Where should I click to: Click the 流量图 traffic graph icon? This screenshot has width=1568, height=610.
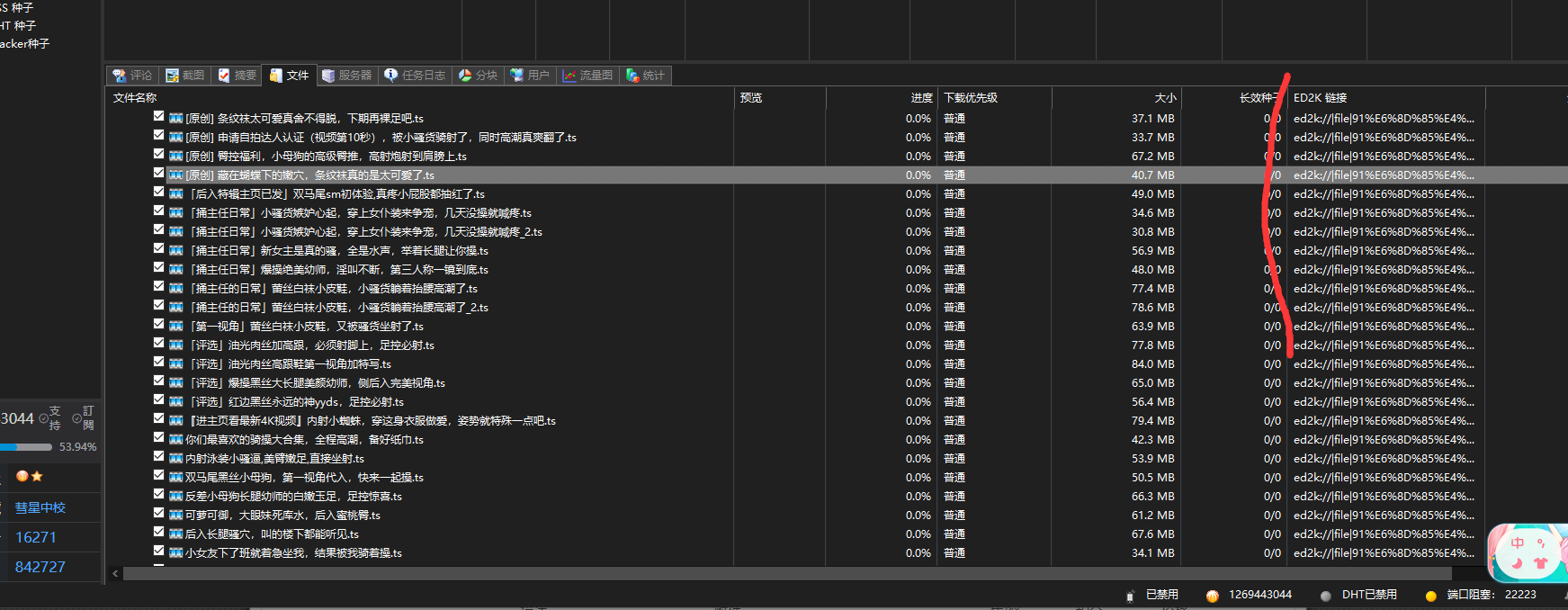coord(569,76)
